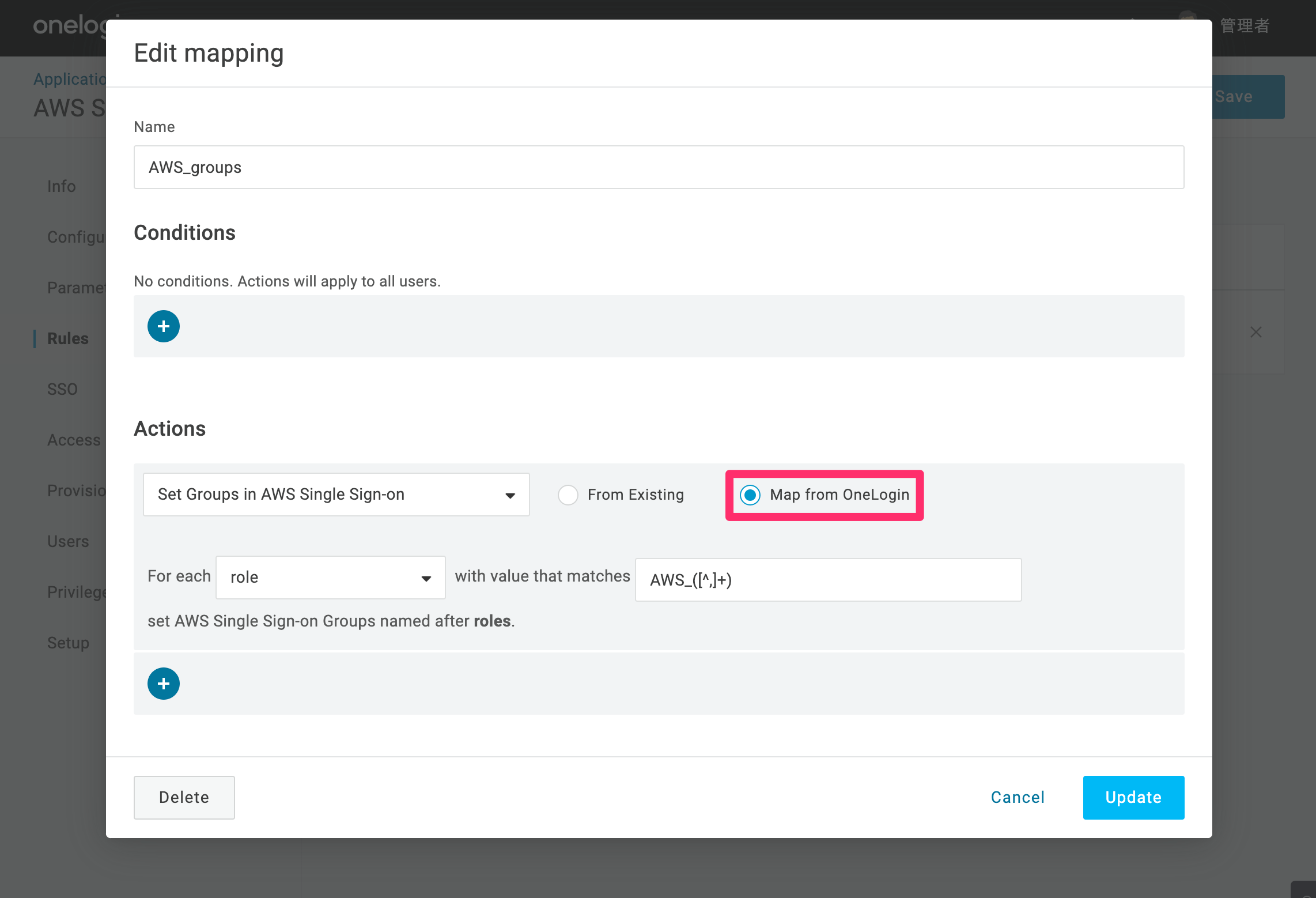The image size is (1316, 898).
Task: Click Update to save the mapping
Action: [1134, 798]
